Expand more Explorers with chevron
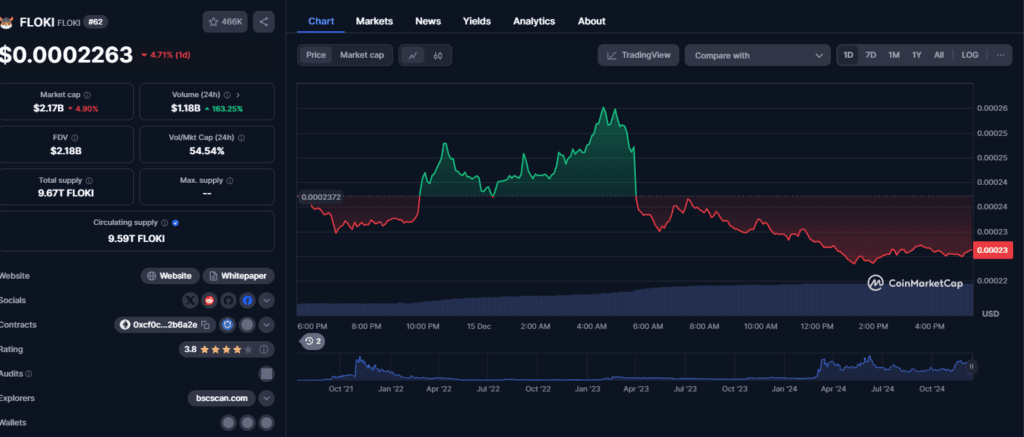 point(266,398)
